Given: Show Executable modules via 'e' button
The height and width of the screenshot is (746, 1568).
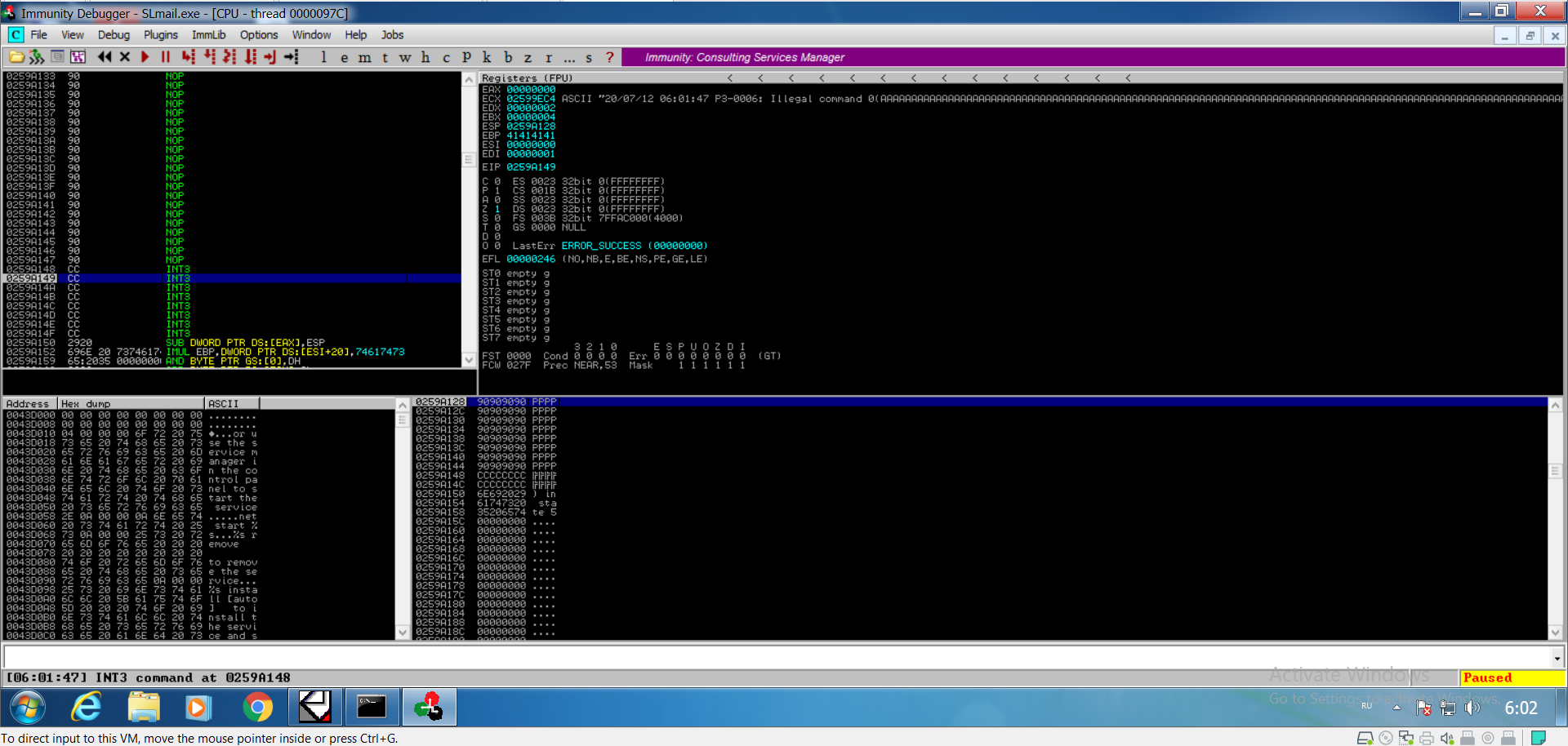Looking at the screenshot, I should (345, 57).
